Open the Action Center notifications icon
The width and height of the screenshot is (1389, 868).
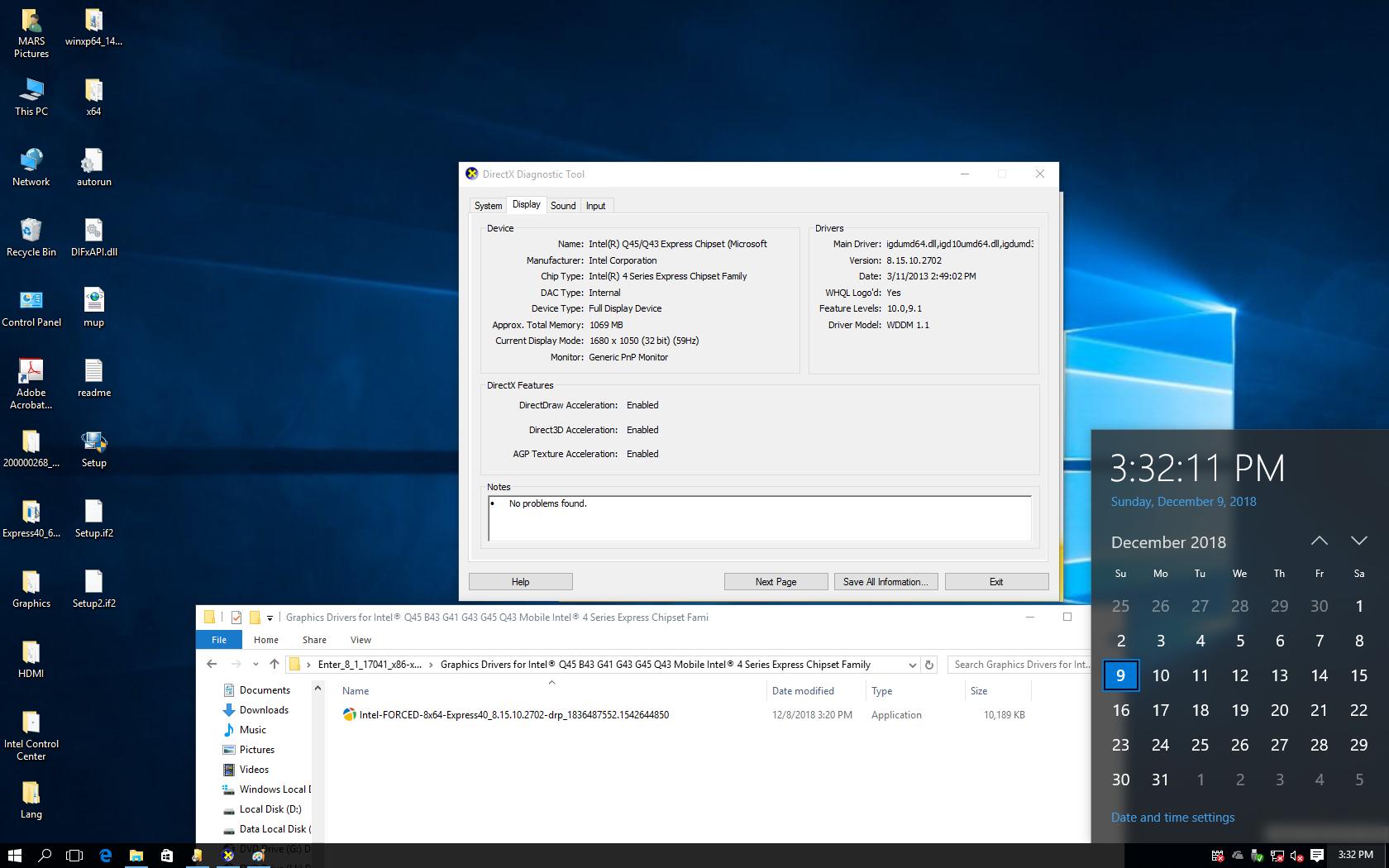[1317, 856]
